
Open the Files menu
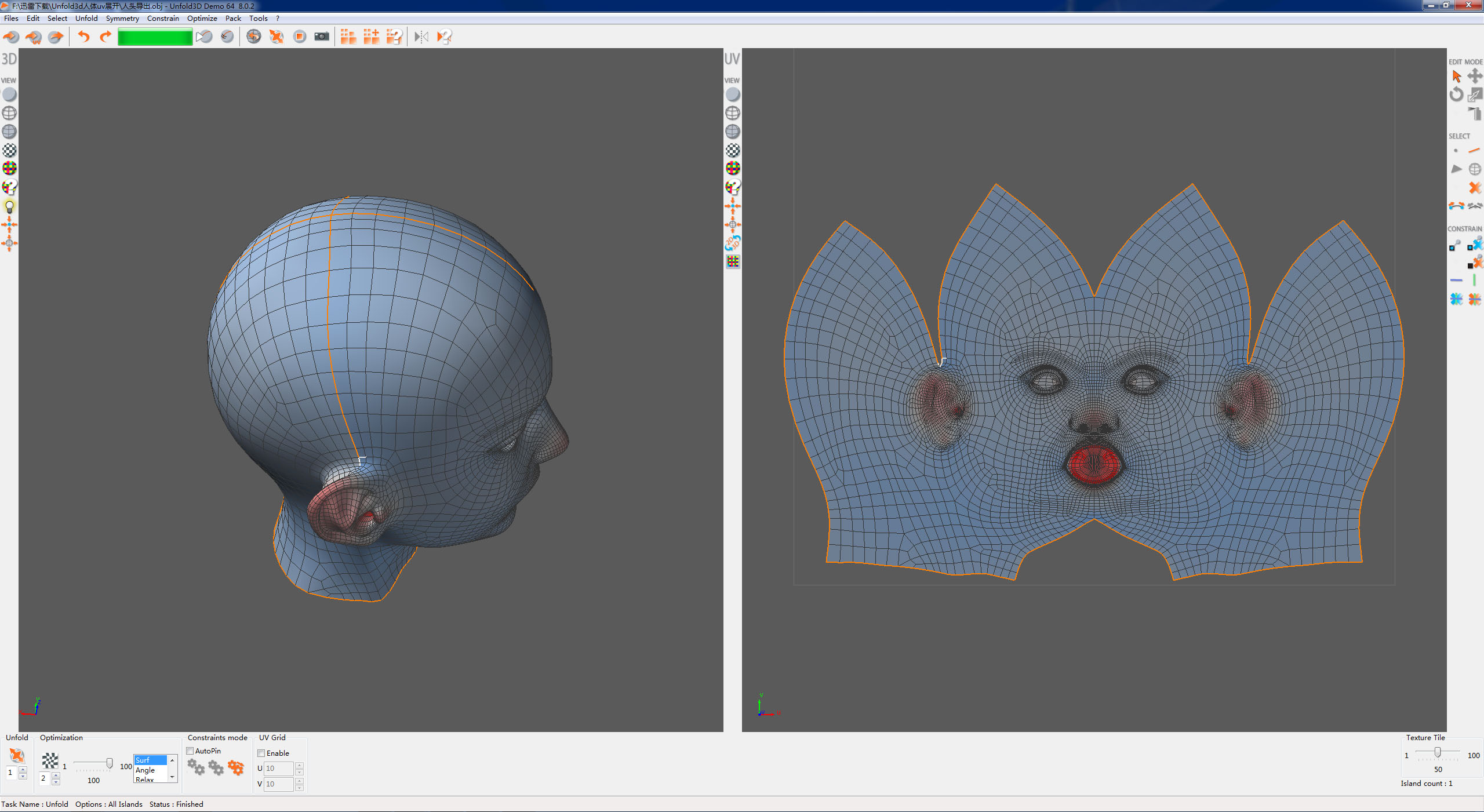coord(11,19)
